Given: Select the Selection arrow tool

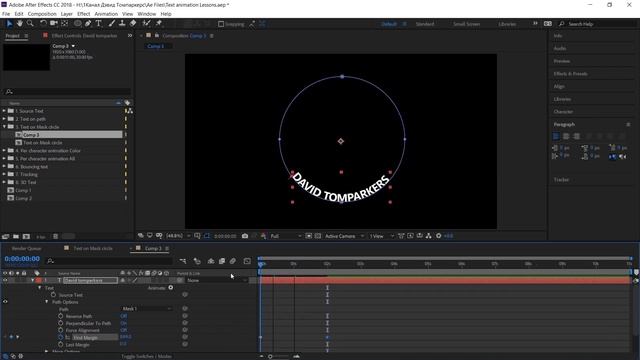Looking at the screenshot, I should [9, 24].
